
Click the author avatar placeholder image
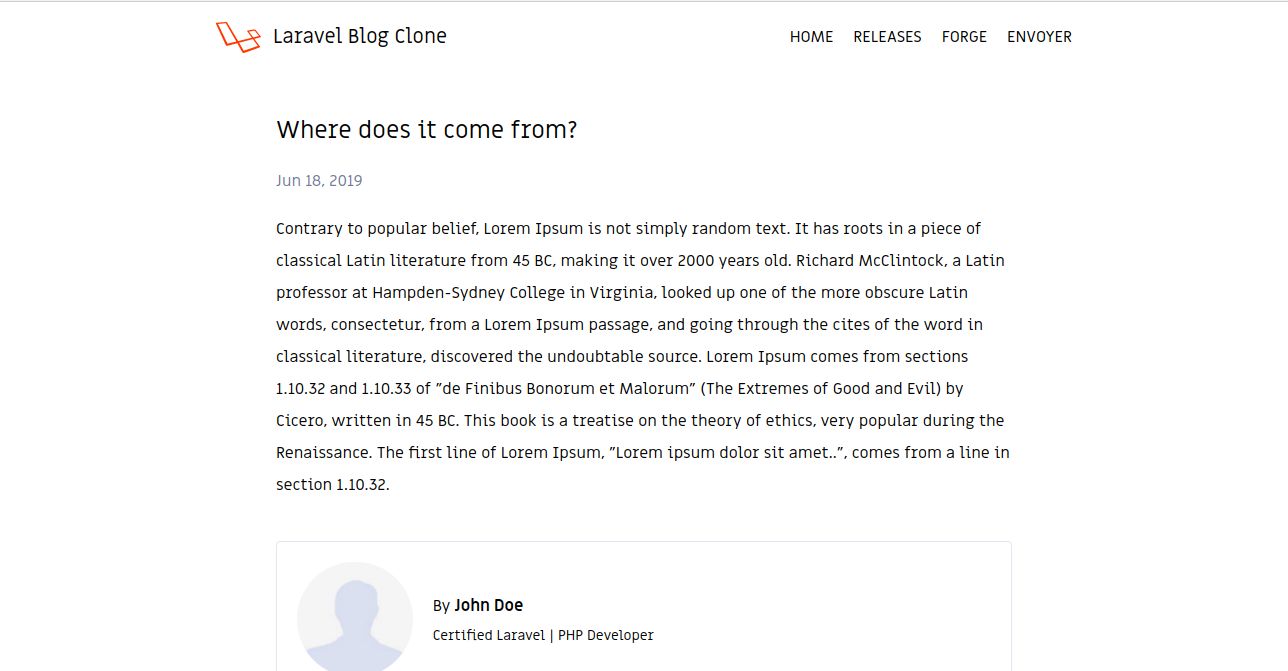pos(355,616)
